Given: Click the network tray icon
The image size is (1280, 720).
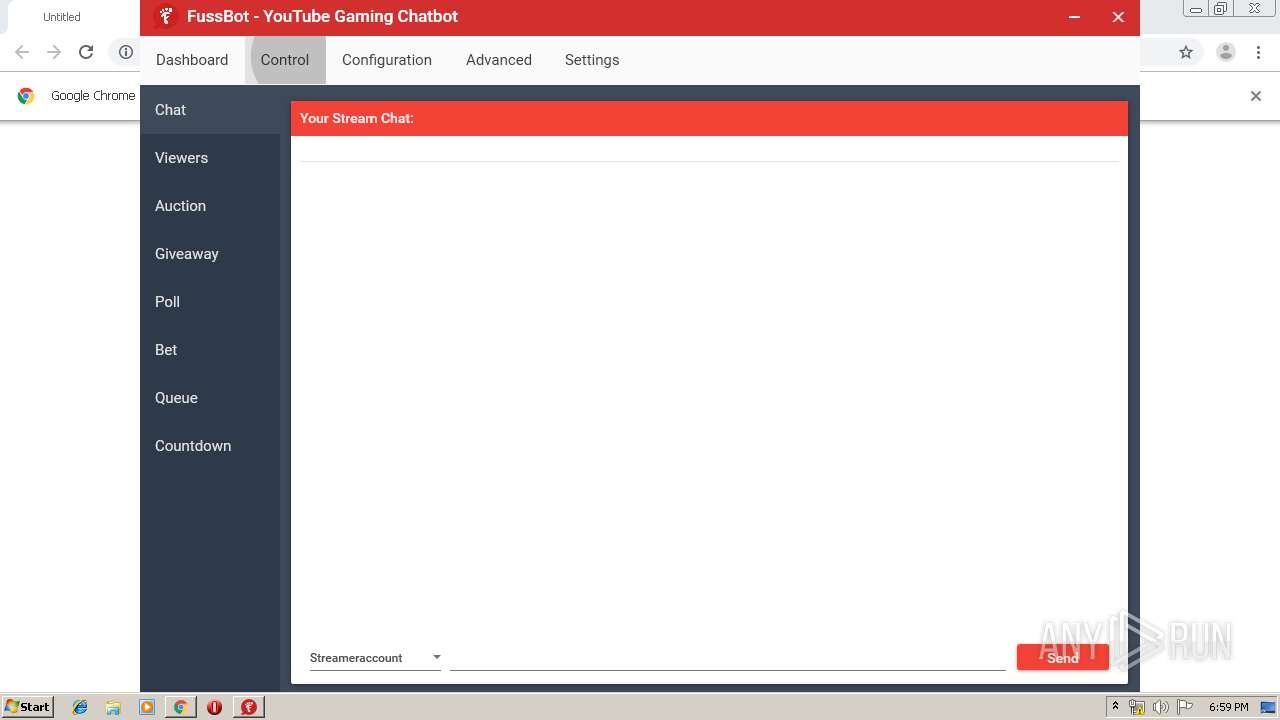Looking at the screenshot, I should [x=1137, y=707].
